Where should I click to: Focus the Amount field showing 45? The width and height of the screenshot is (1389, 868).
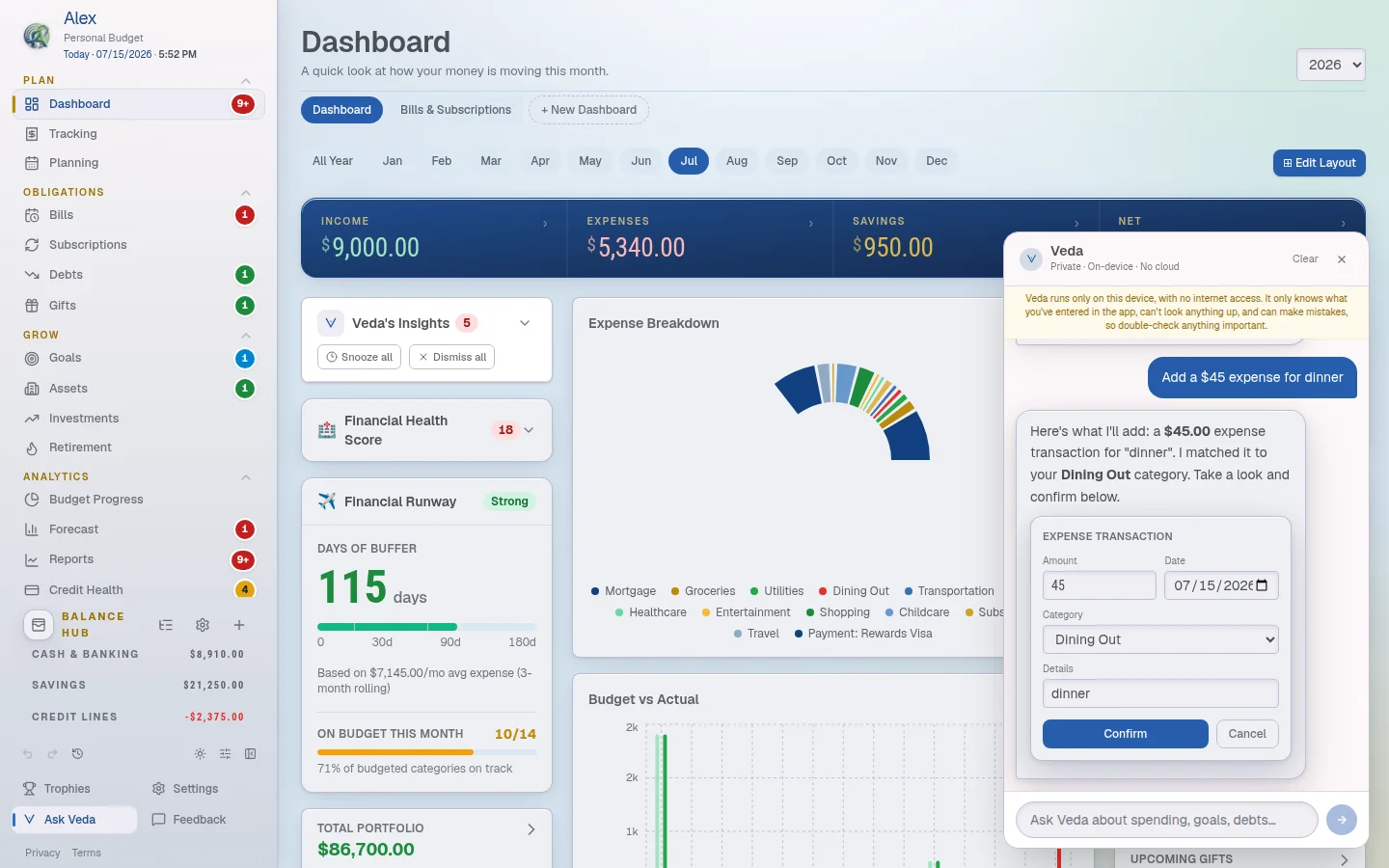click(x=1100, y=585)
